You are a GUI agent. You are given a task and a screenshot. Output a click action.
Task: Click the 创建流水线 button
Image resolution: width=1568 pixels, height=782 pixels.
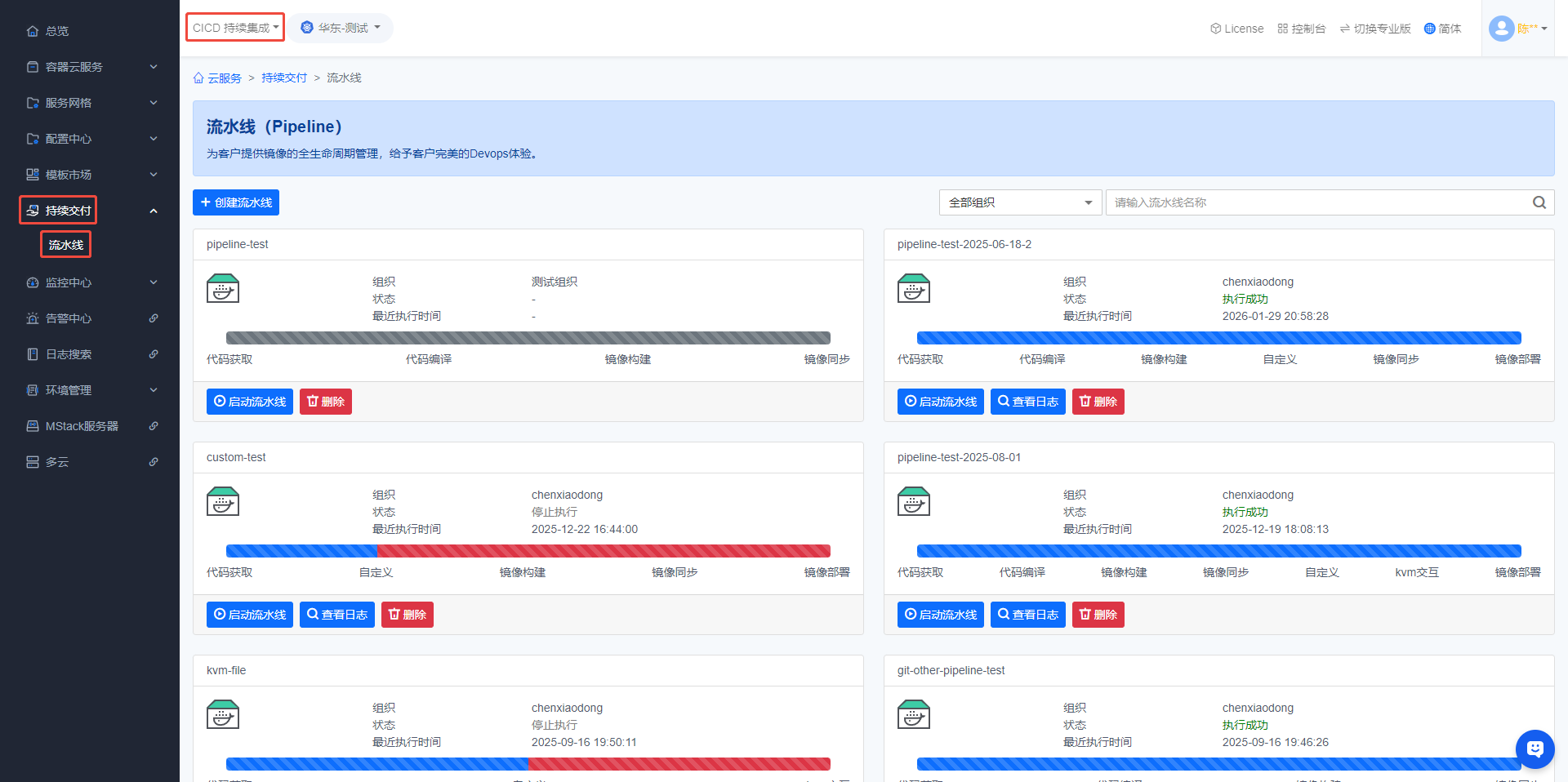click(x=236, y=202)
